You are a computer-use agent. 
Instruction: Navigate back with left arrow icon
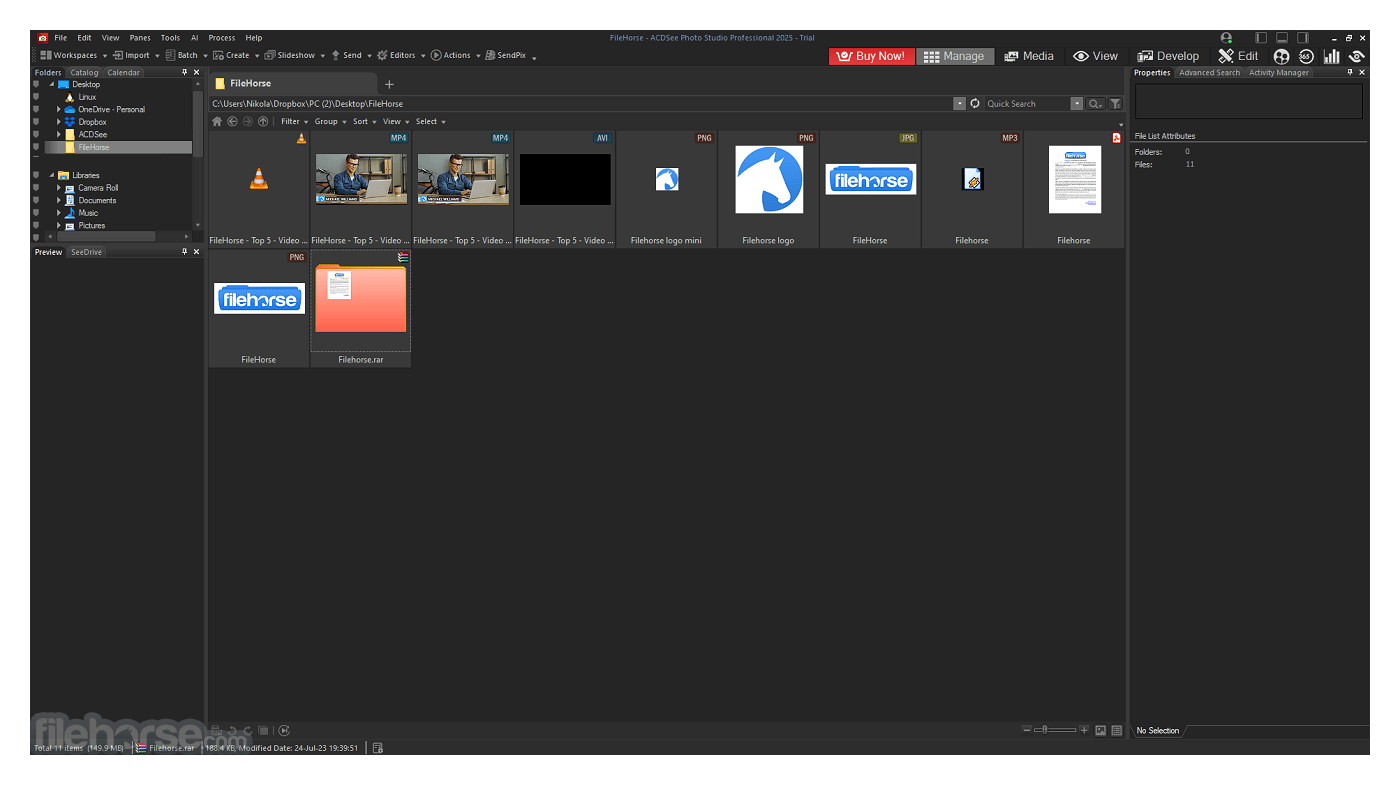click(x=232, y=121)
